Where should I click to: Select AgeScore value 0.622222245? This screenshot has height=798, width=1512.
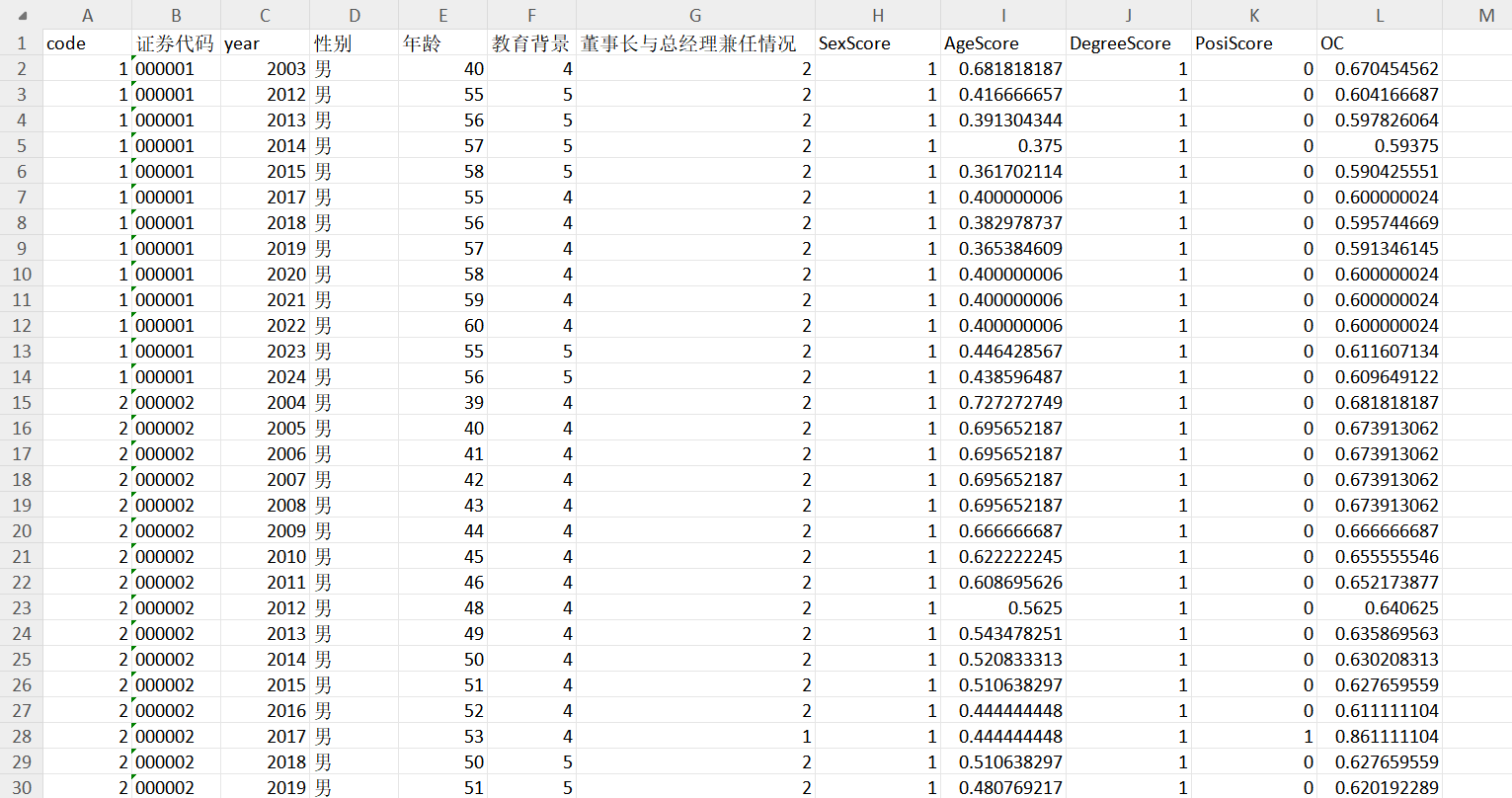[1003, 557]
